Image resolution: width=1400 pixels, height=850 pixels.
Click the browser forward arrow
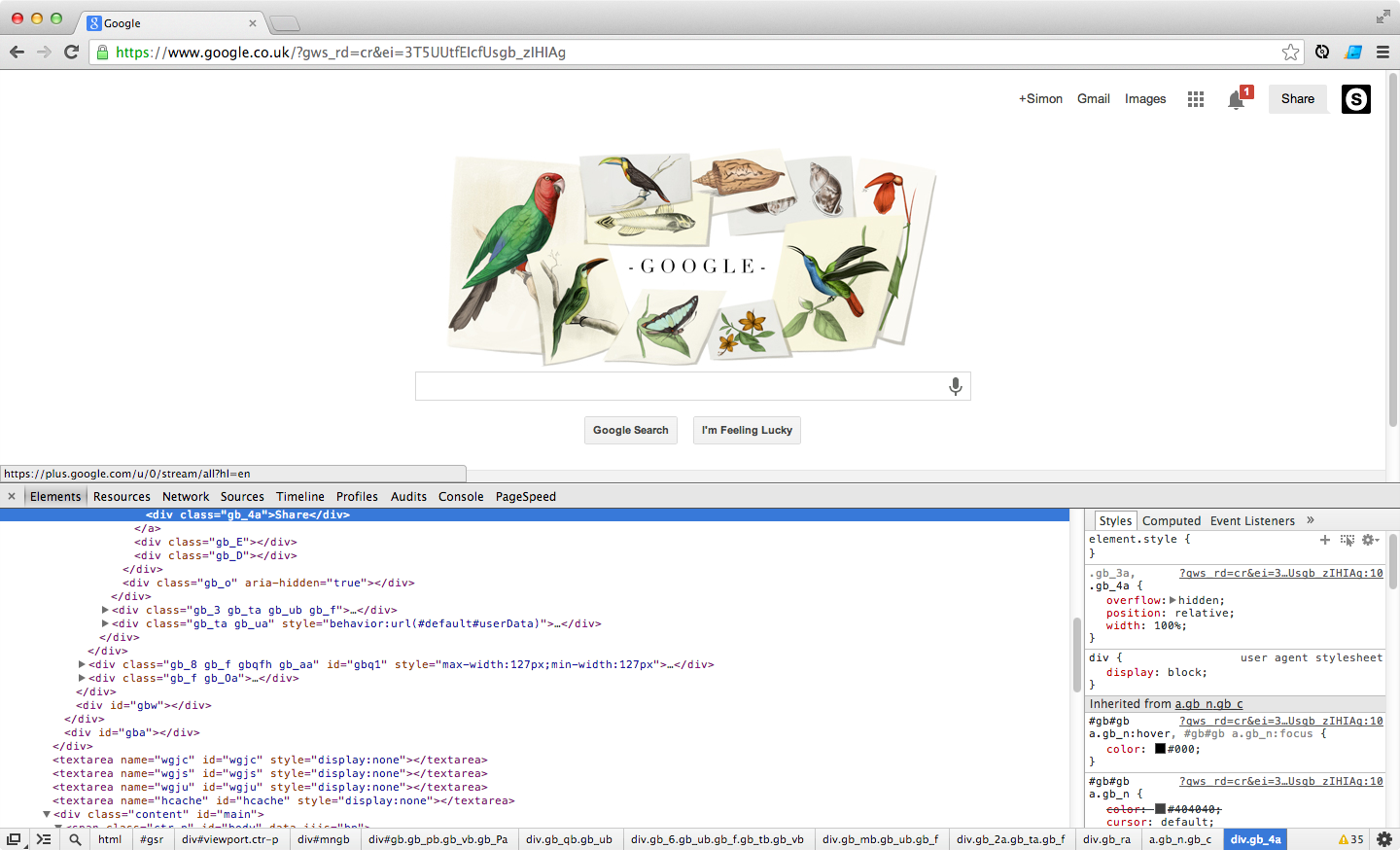[44, 52]
